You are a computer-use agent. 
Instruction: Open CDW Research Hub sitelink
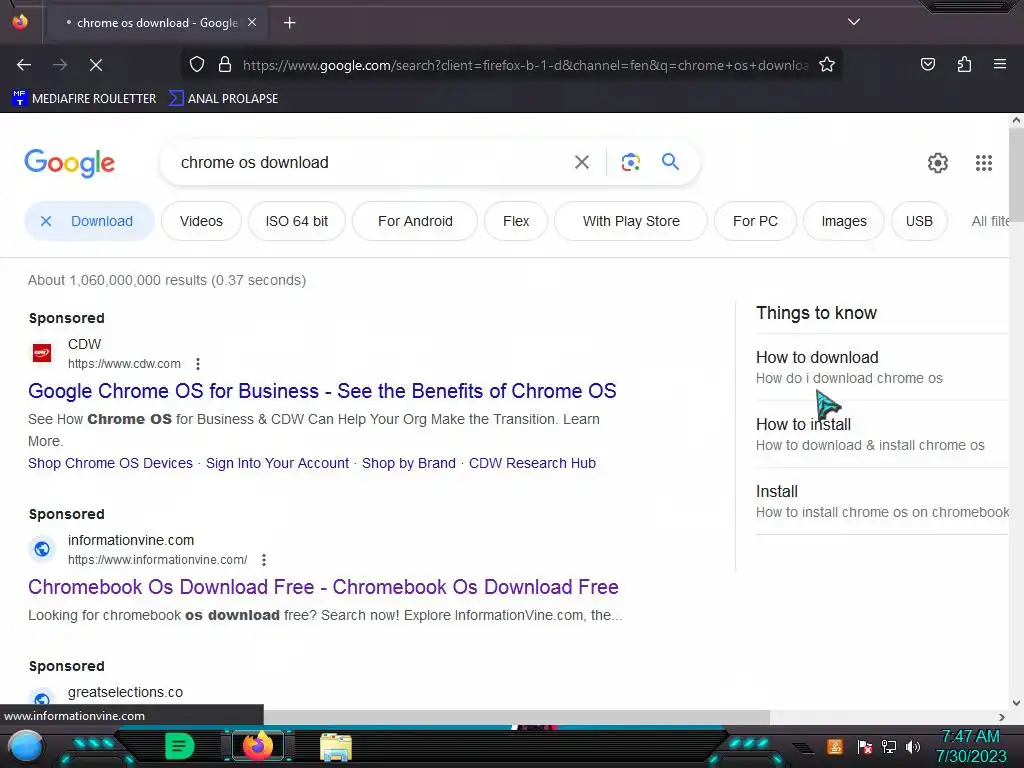pos(532,463)
